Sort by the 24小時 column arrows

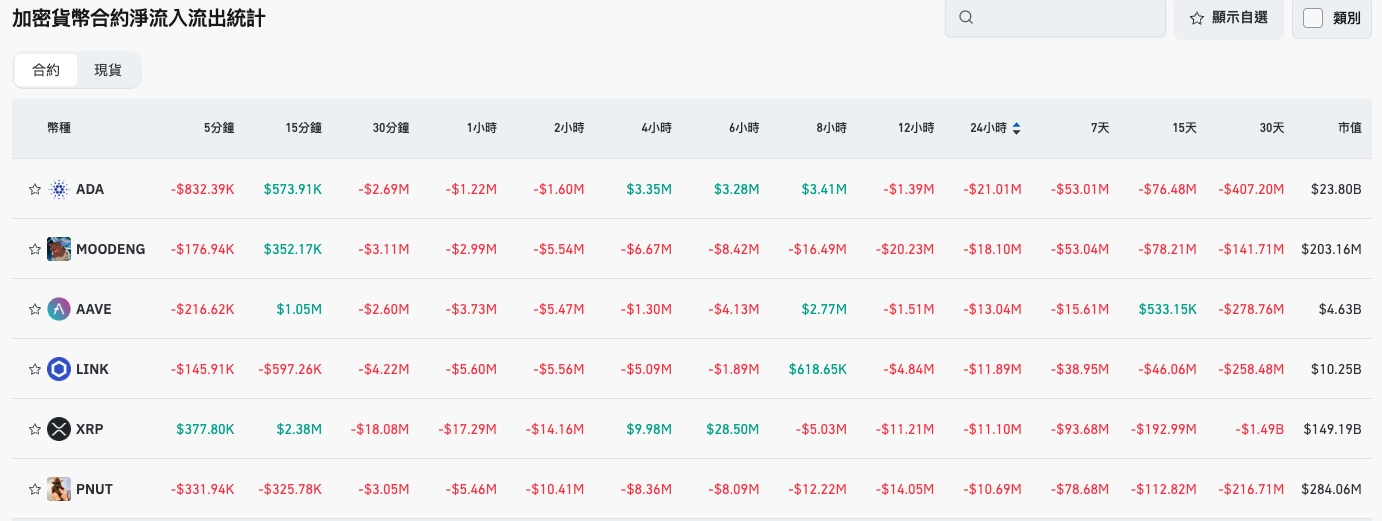click(1017, 128)
